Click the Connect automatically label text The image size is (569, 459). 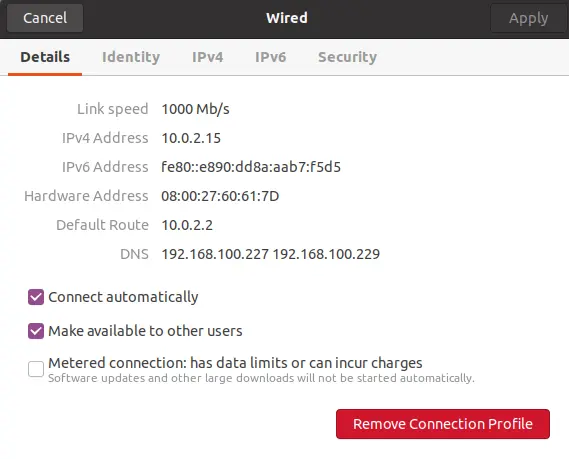tap(123, 297)
